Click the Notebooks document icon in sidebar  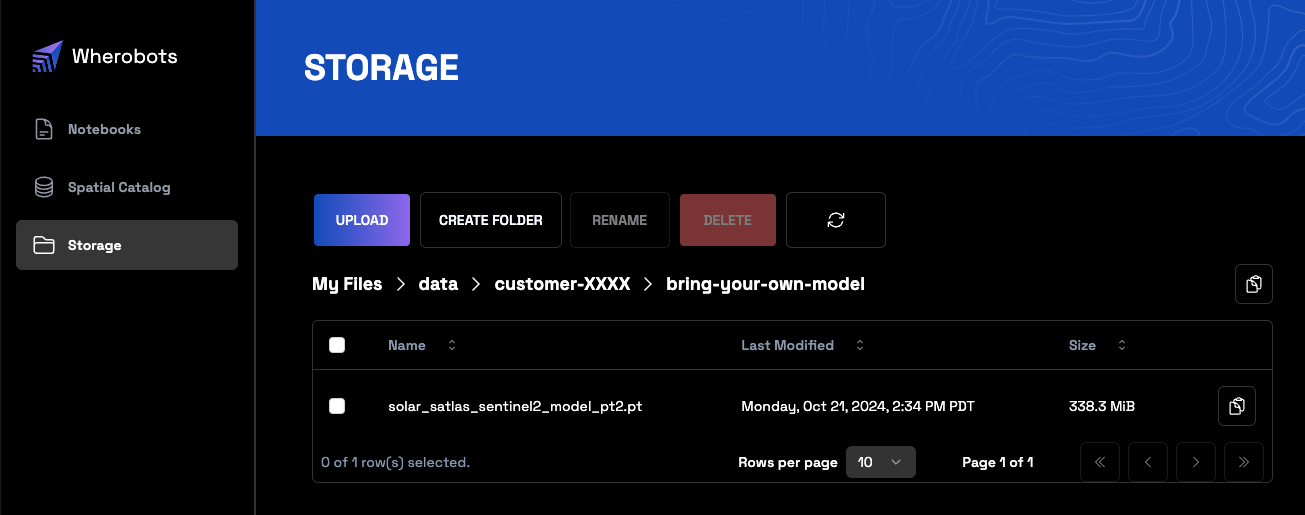(44, 129)
